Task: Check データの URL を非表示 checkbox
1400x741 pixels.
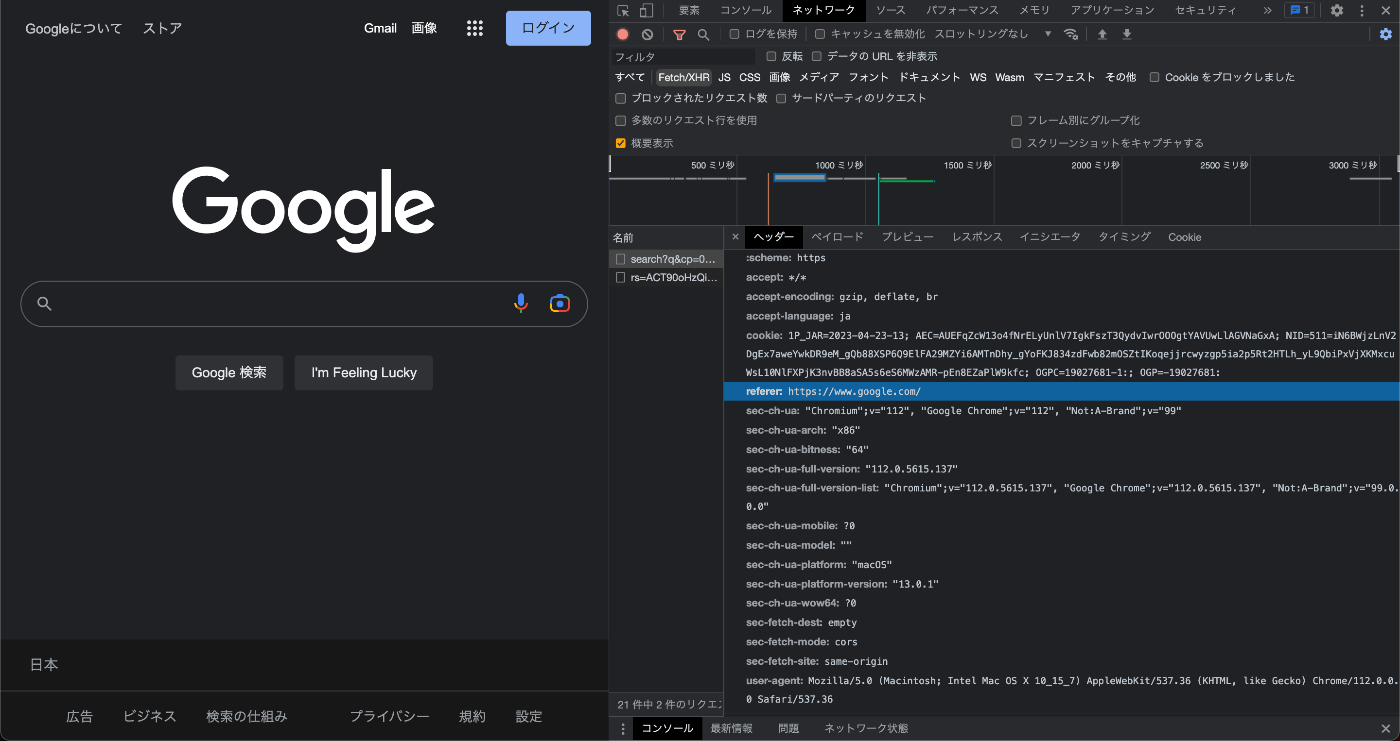Action: [817, 56]
